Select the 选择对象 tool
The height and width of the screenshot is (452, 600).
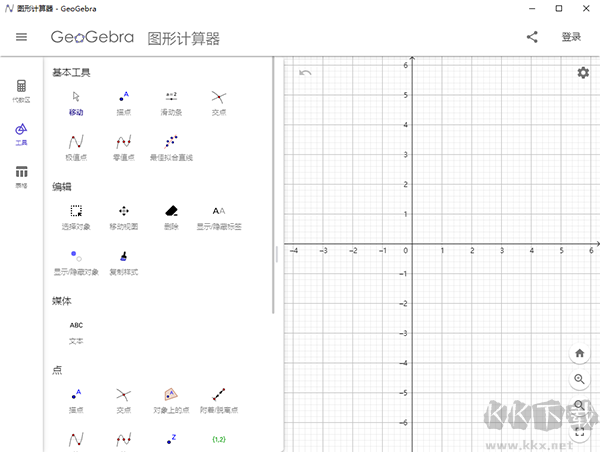pyautogui.click(x=76, y=217)
